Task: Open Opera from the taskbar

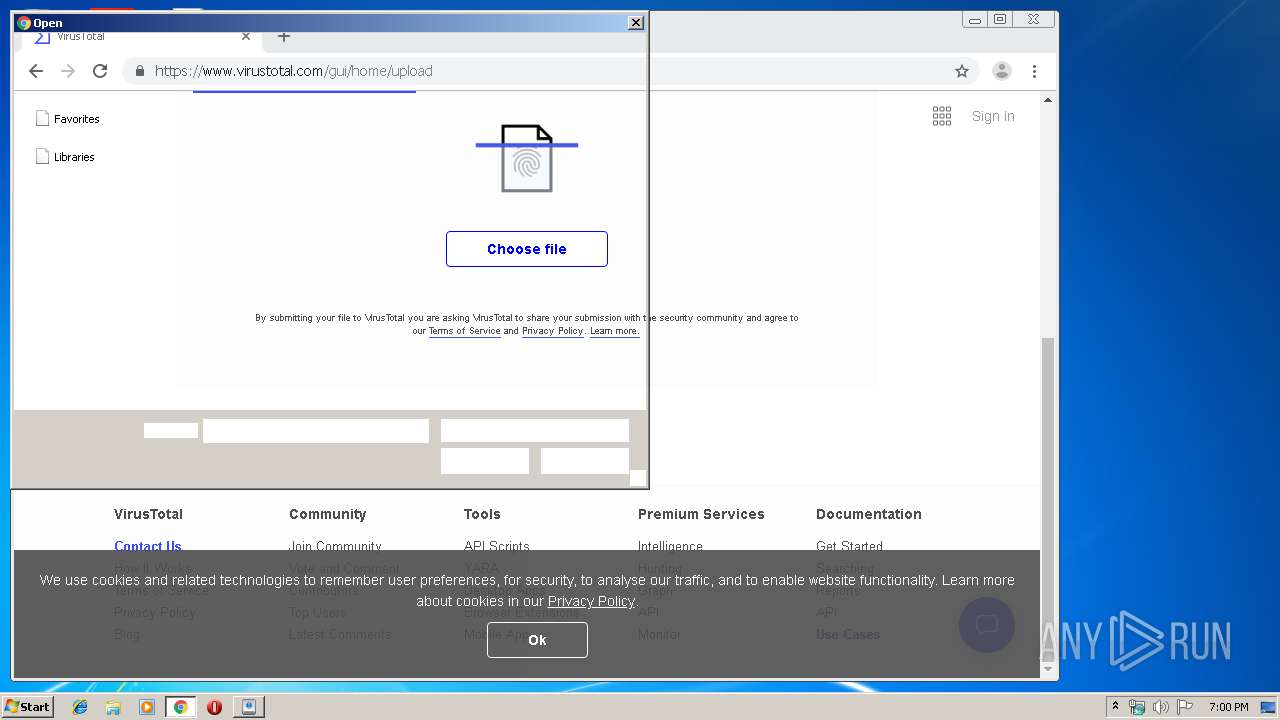Action: [x=214, y=707]
